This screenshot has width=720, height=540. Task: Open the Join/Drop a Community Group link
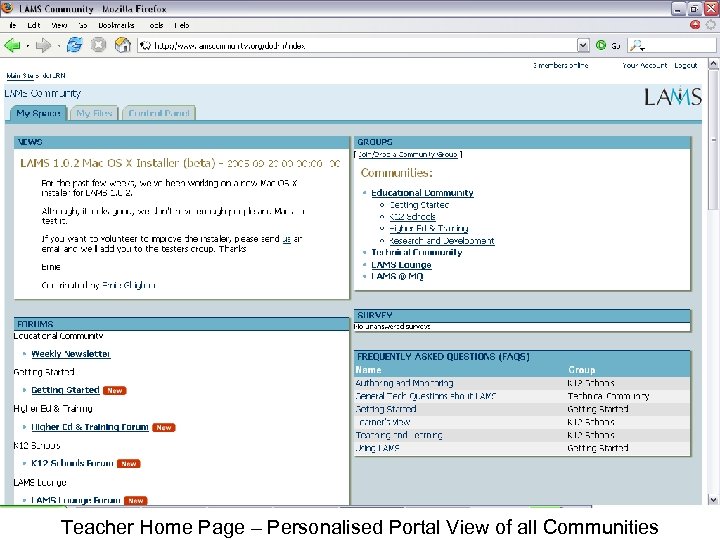click(408, 154)
